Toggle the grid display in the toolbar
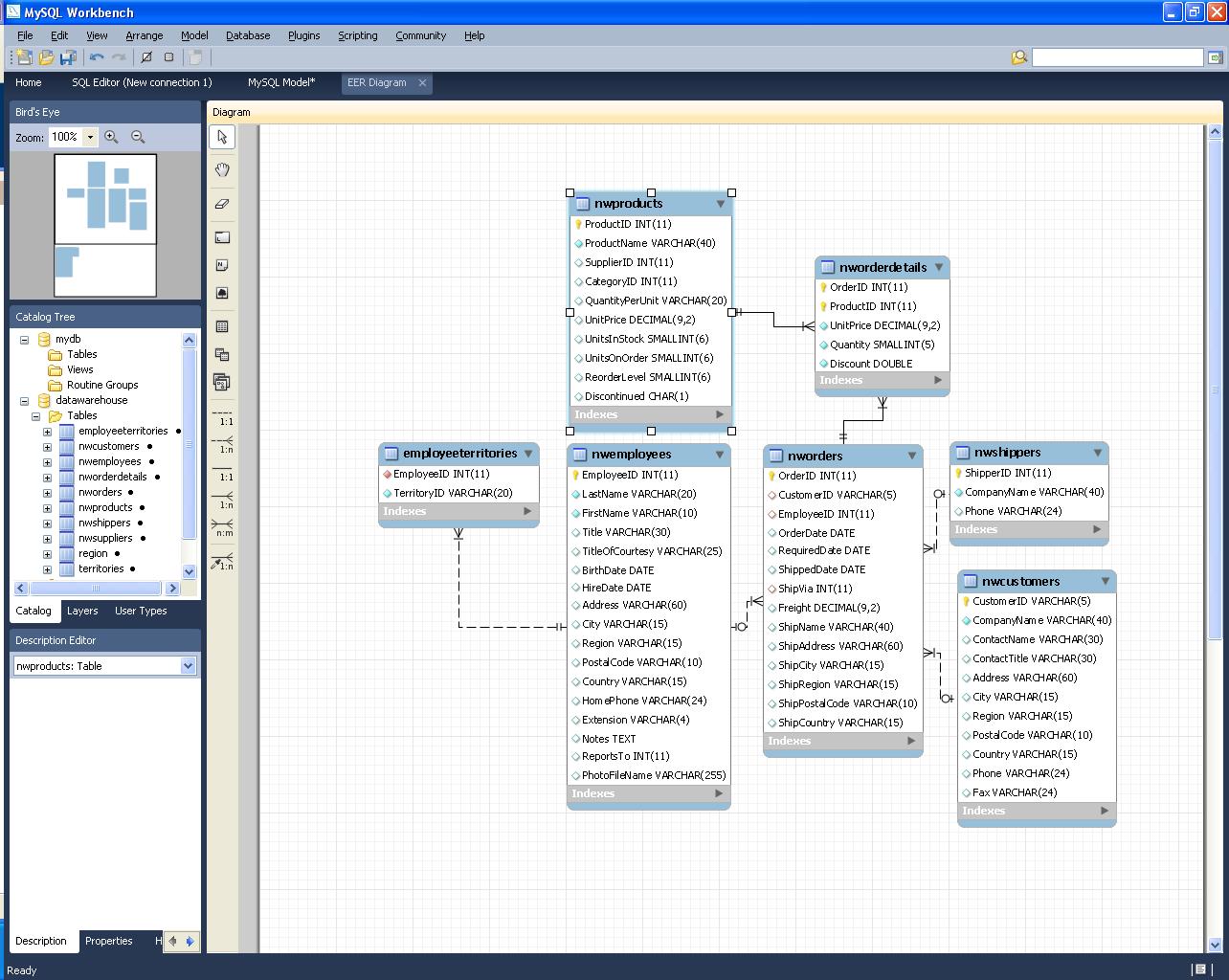The height and width of the screenshot is (980, 1229). click(169, 57)
